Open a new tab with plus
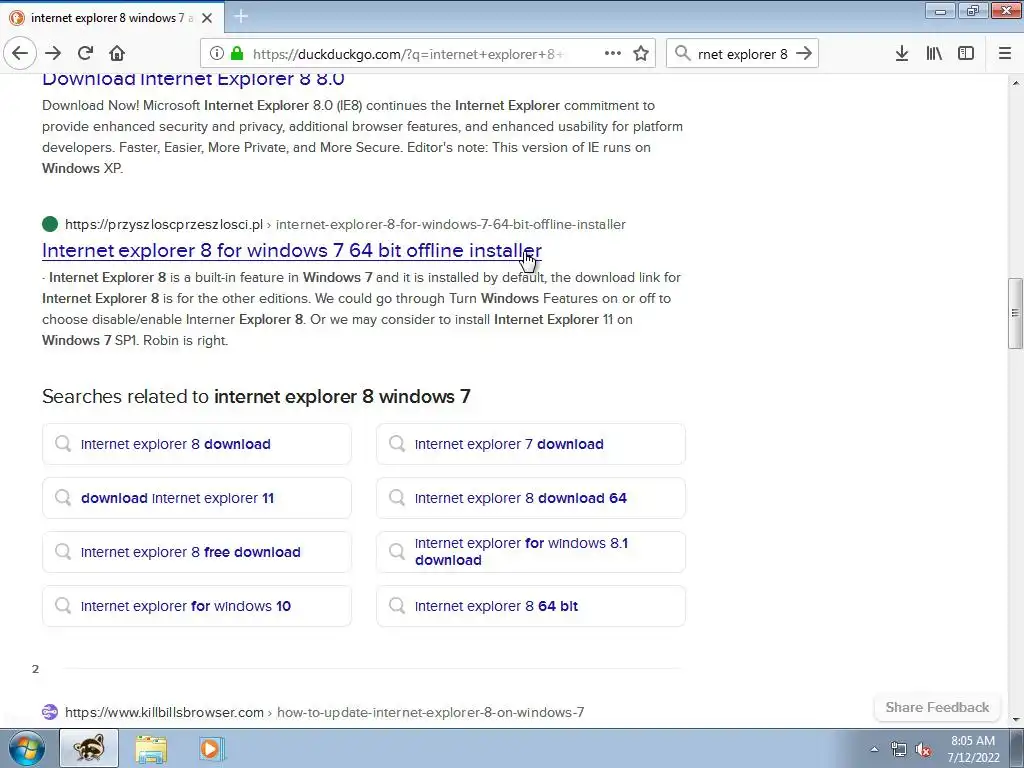1024x768 pixels. 241,16
